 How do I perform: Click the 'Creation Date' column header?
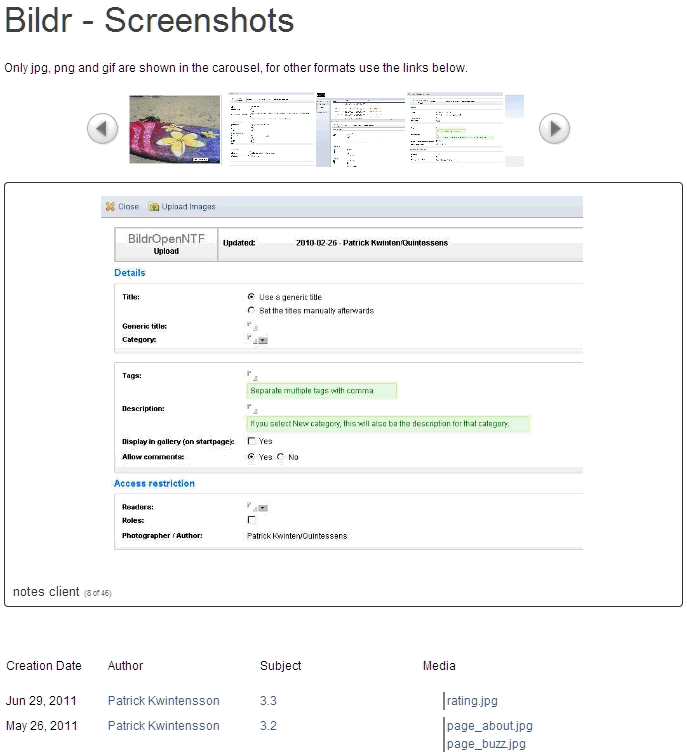click(44, 666)
